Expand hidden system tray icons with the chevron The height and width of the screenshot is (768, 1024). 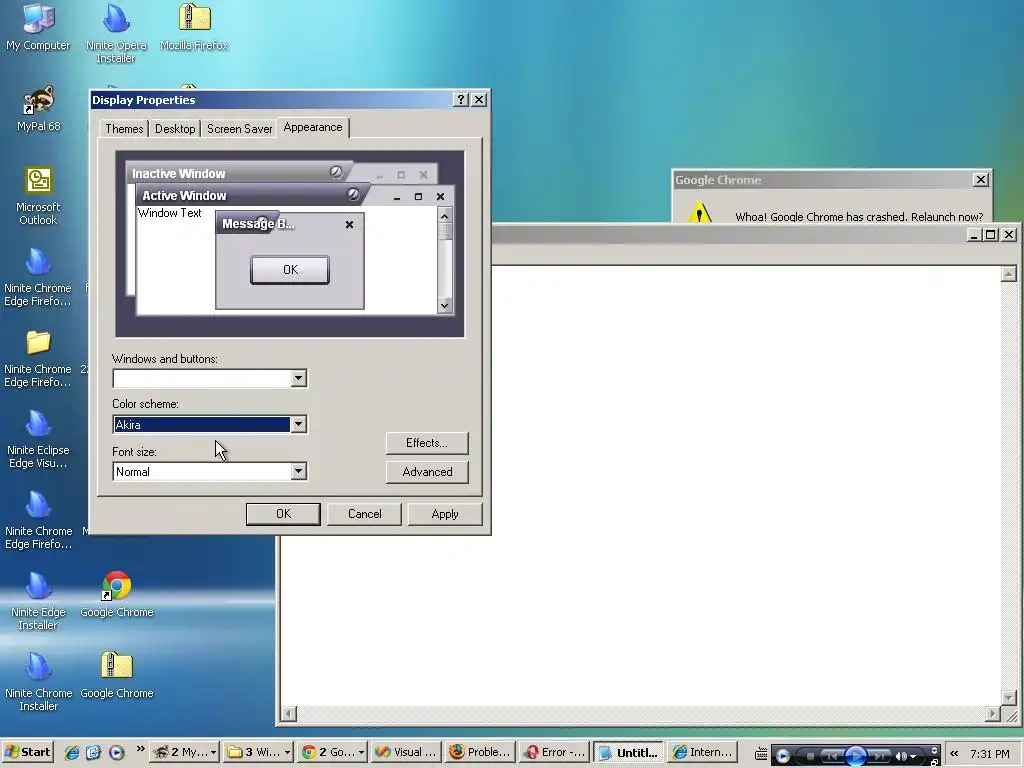(954, 754)
